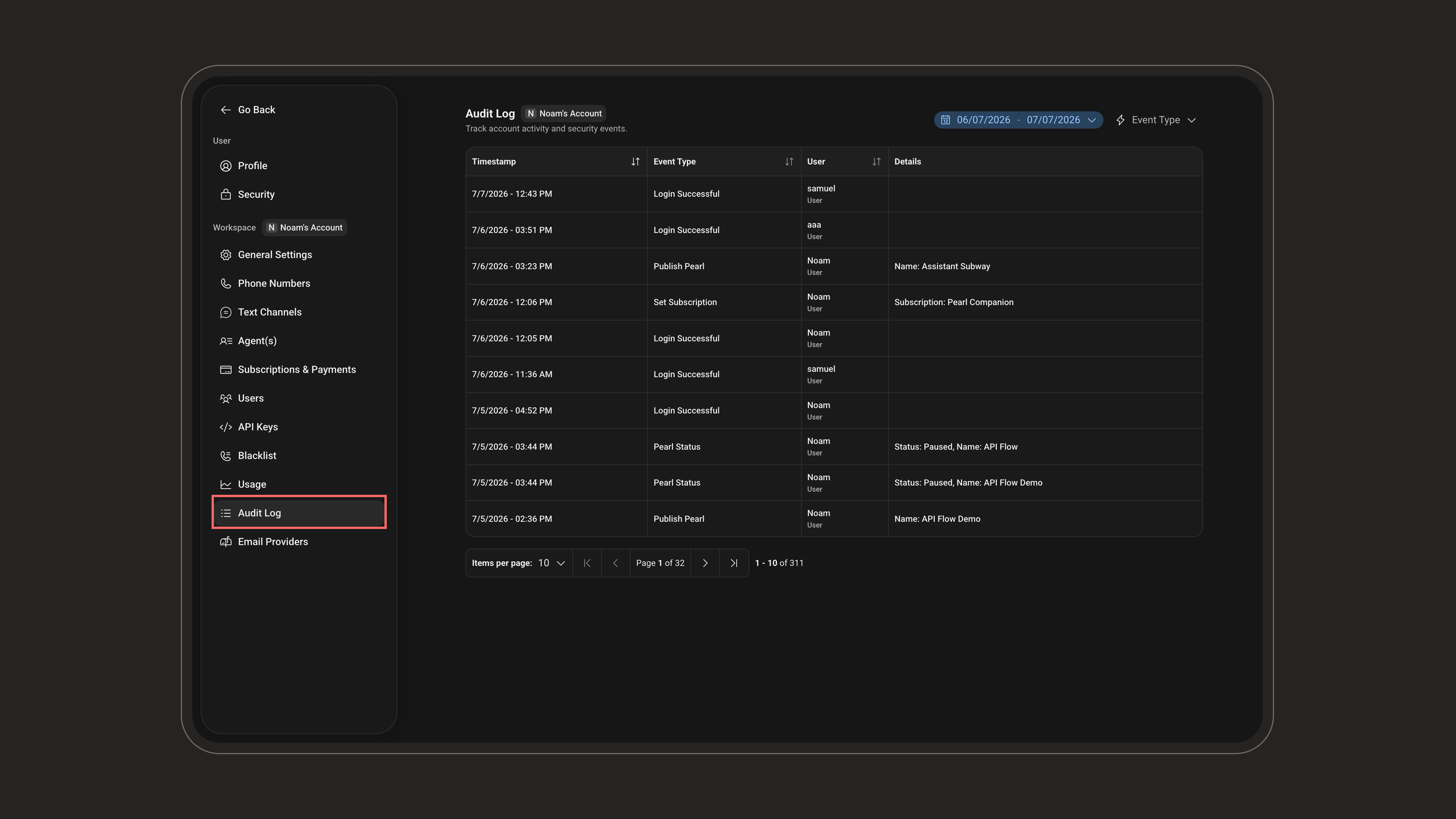Click the lightning bolt Event Type icon
Viewport: 1456px width, 819px height.
point(1120,120)
